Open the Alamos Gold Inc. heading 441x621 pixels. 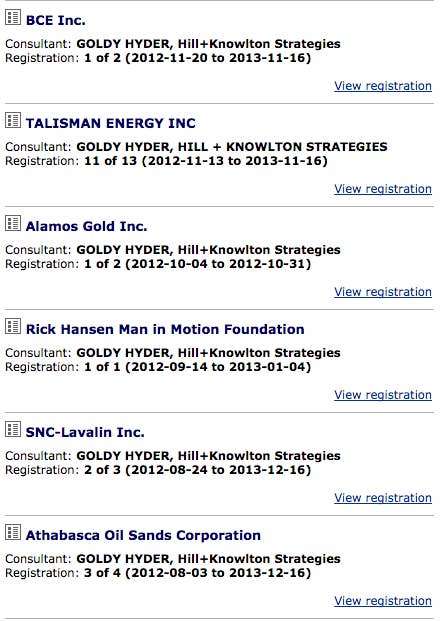click(86, 226)
